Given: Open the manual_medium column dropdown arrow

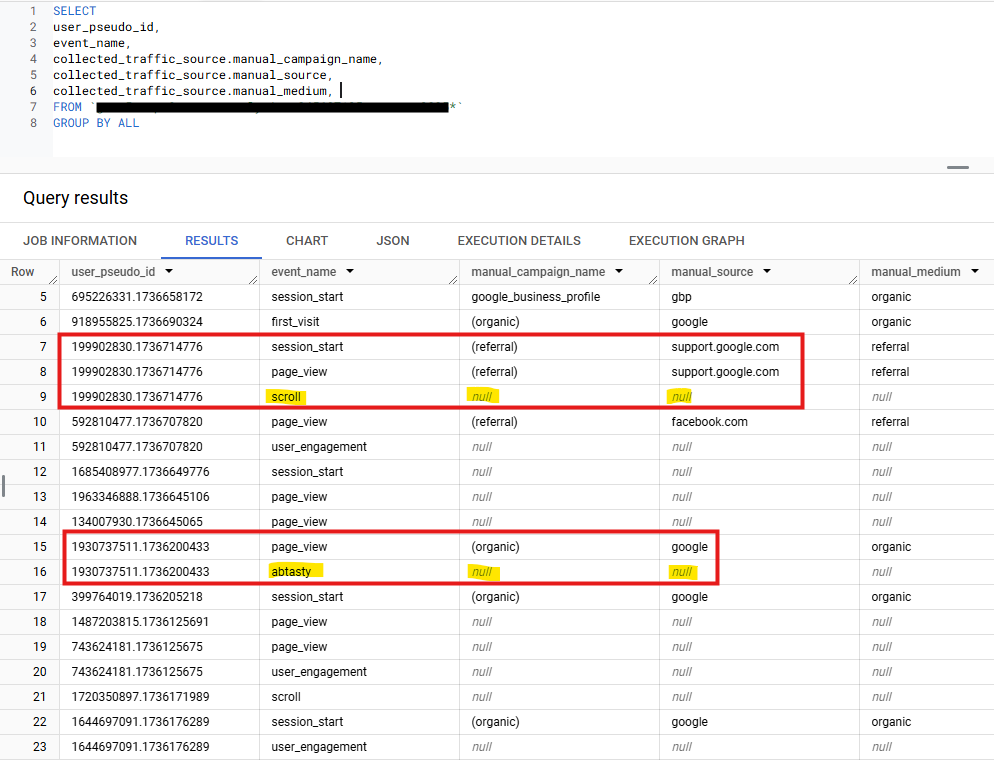Looking at the screenshot, I should (974, 272).
